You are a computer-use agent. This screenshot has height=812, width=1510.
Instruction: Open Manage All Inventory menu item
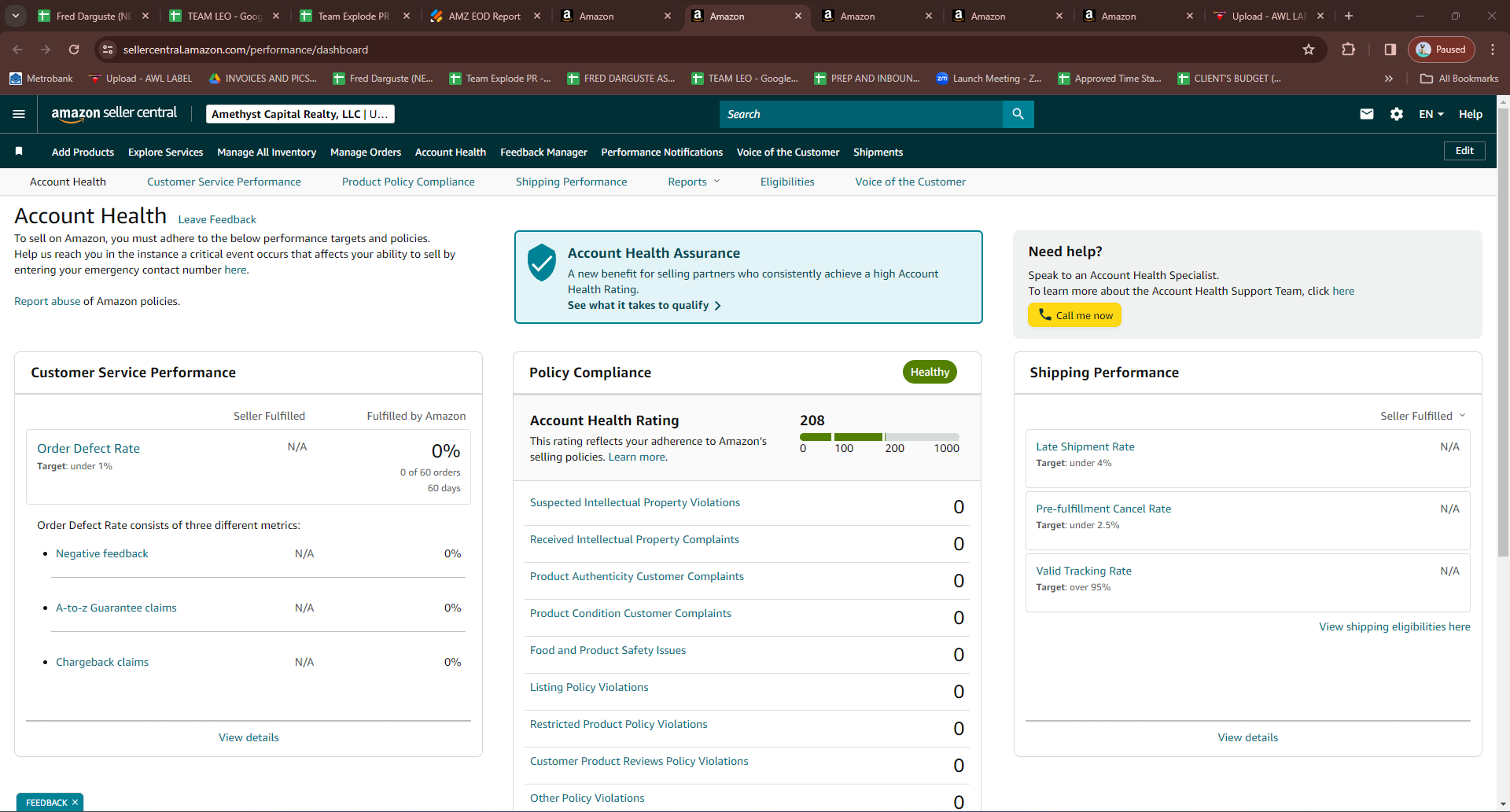[x=267, y=152]
